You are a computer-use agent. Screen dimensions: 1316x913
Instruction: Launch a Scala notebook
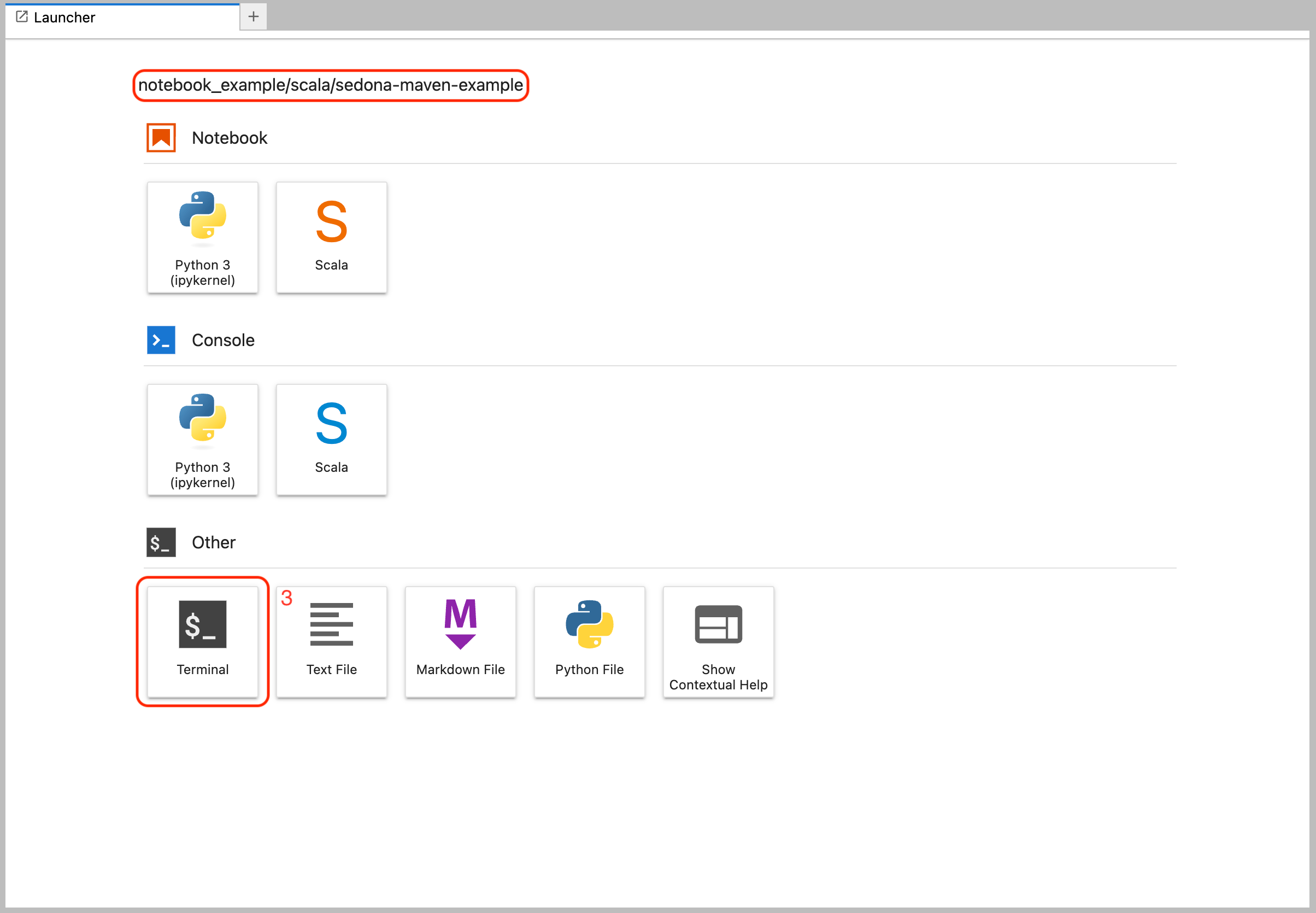[x=331, y=237]
